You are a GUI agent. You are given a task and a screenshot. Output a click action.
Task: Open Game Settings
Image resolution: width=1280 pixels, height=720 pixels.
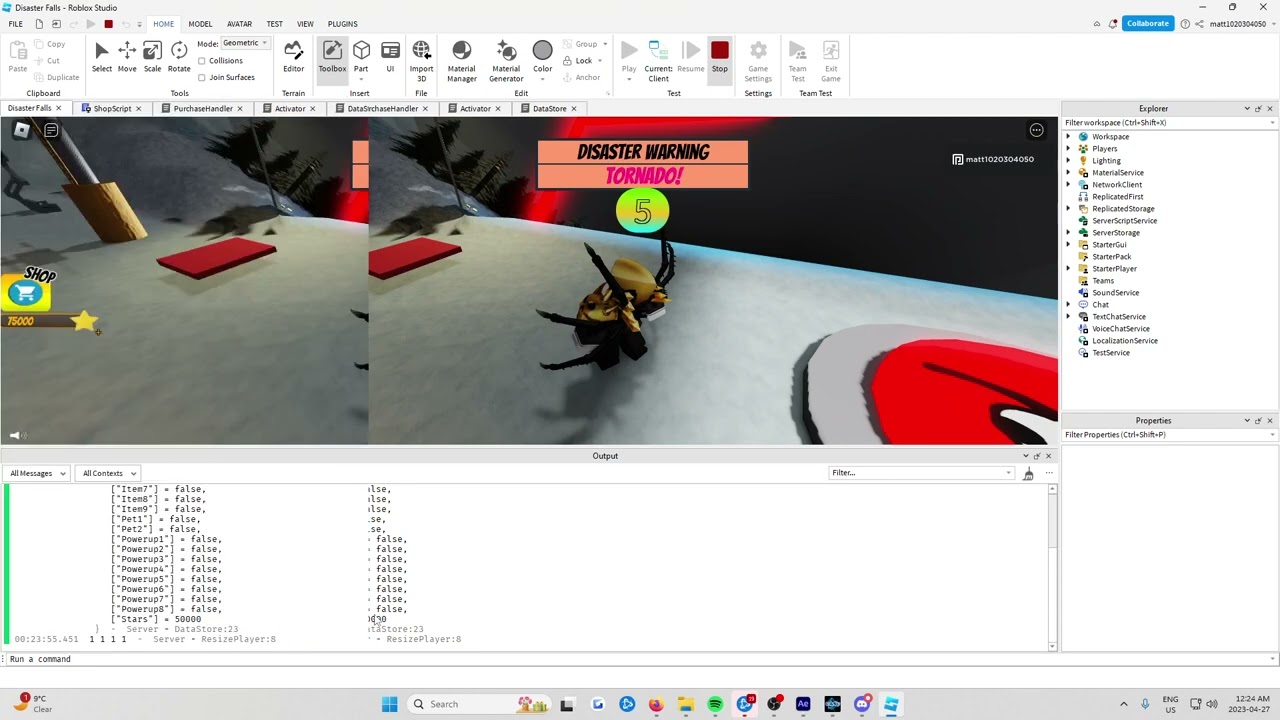[x=758, y=61]
